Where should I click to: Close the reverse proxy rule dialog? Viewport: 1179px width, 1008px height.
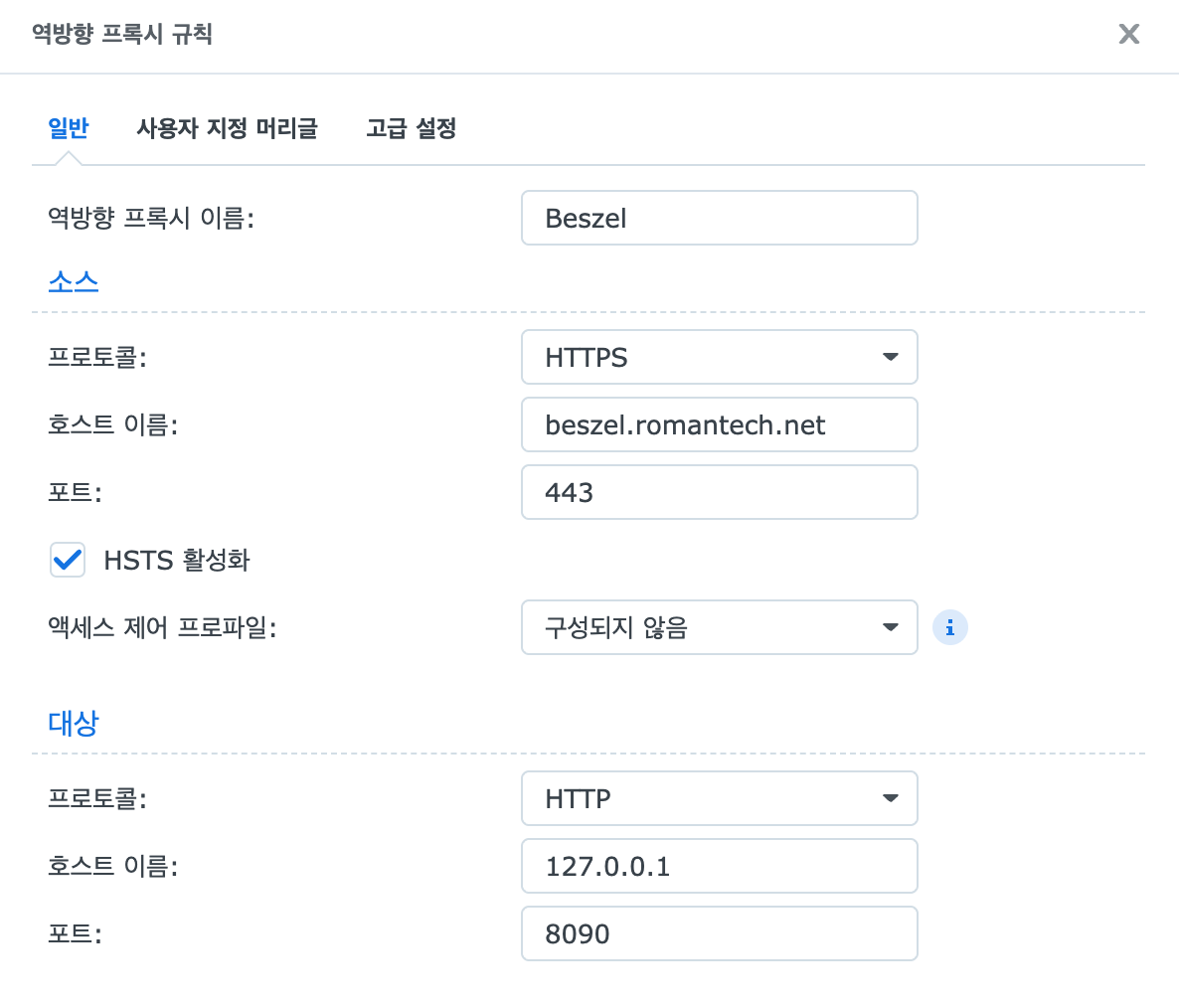[1128, 34]
